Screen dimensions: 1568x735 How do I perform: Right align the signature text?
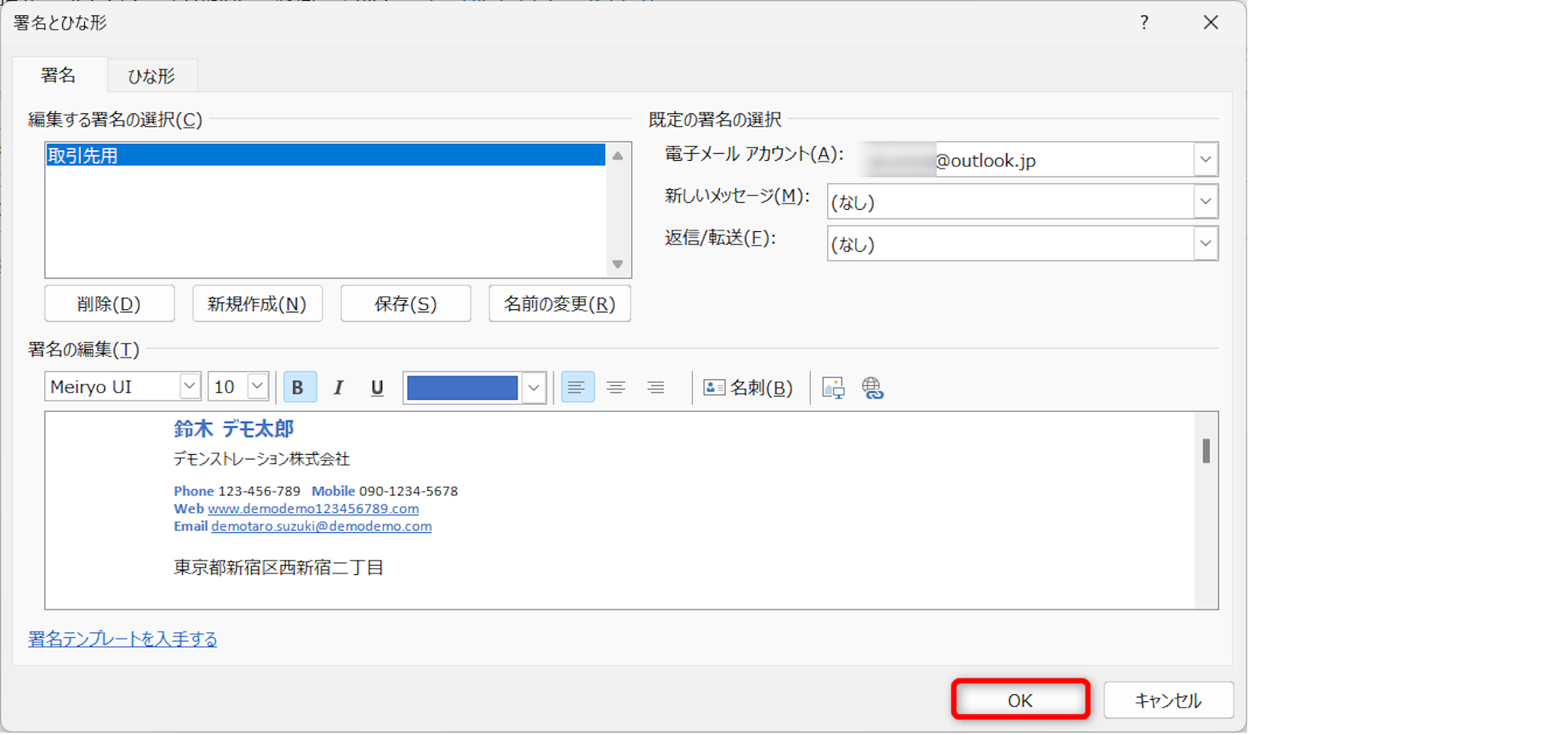pyautogui.click(x=655, y=387)
